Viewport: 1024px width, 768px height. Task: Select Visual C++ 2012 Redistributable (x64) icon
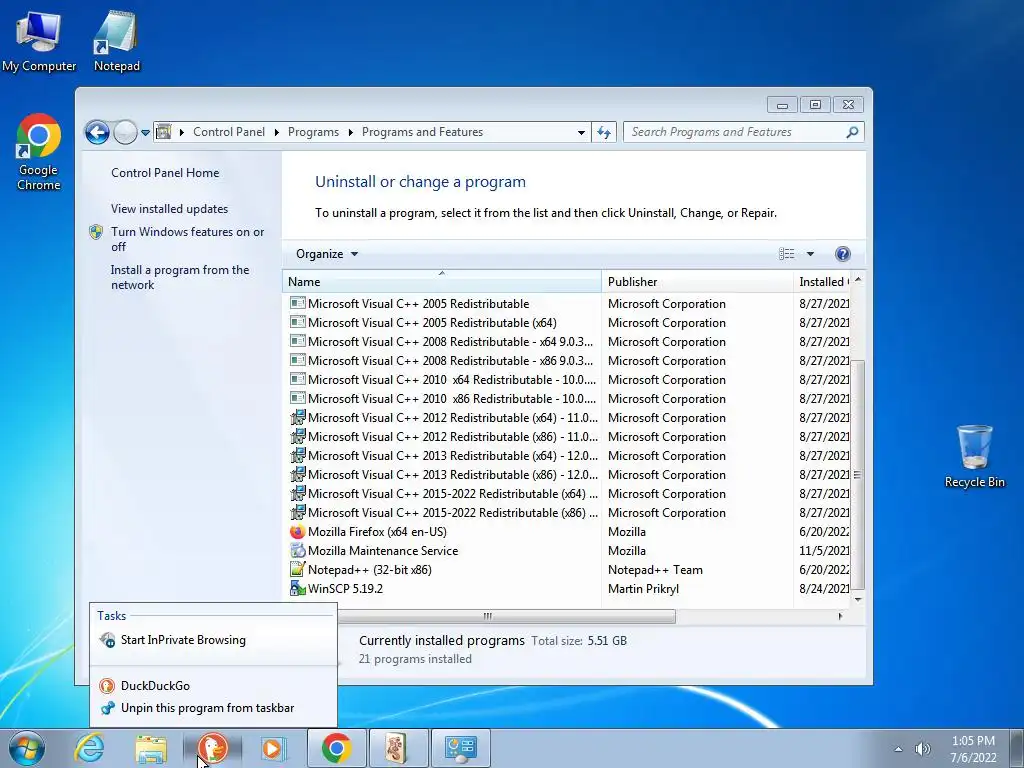click(298, 417)
